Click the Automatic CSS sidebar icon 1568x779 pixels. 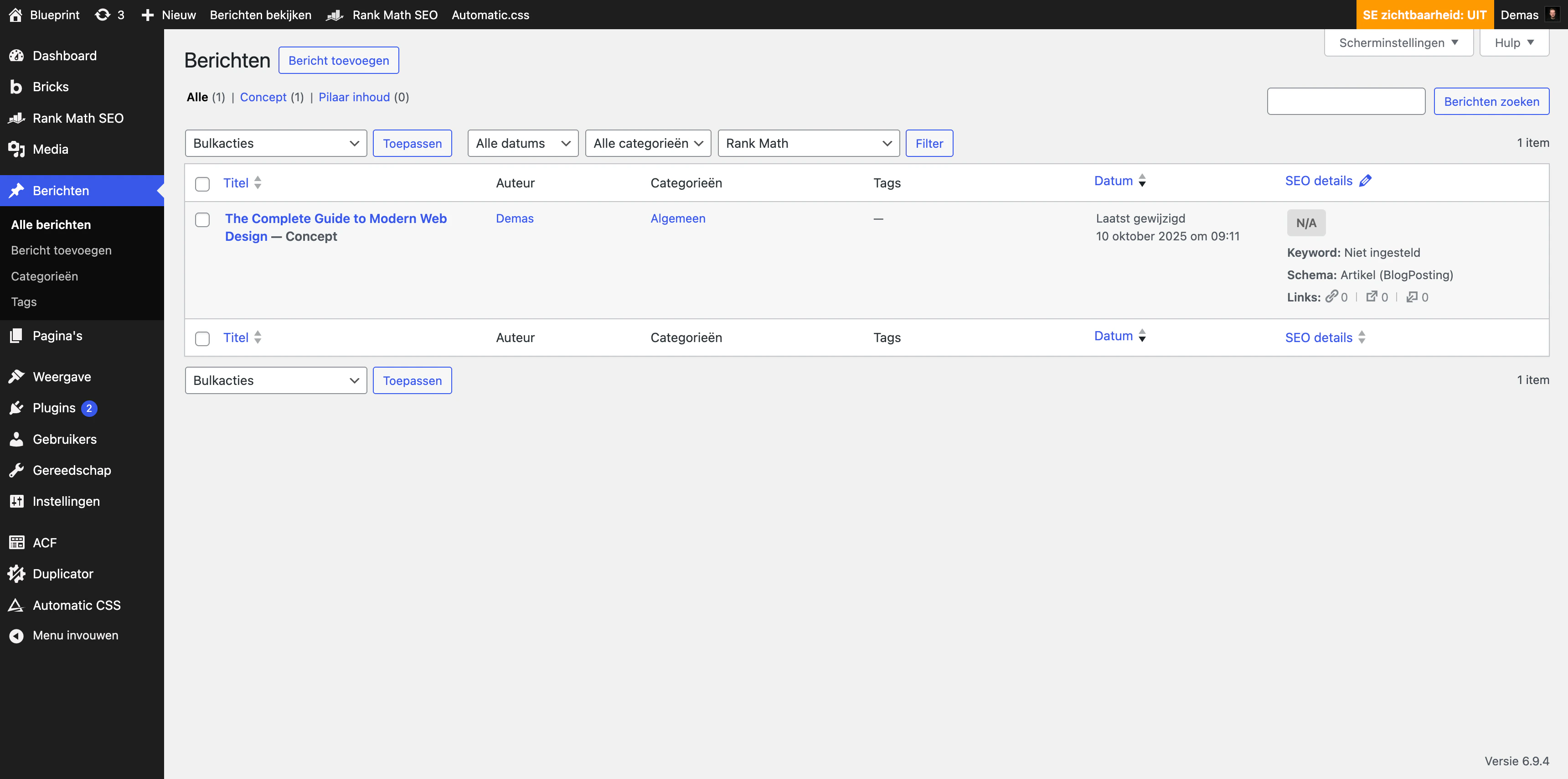pyautogui.click(x=16, y=605)
